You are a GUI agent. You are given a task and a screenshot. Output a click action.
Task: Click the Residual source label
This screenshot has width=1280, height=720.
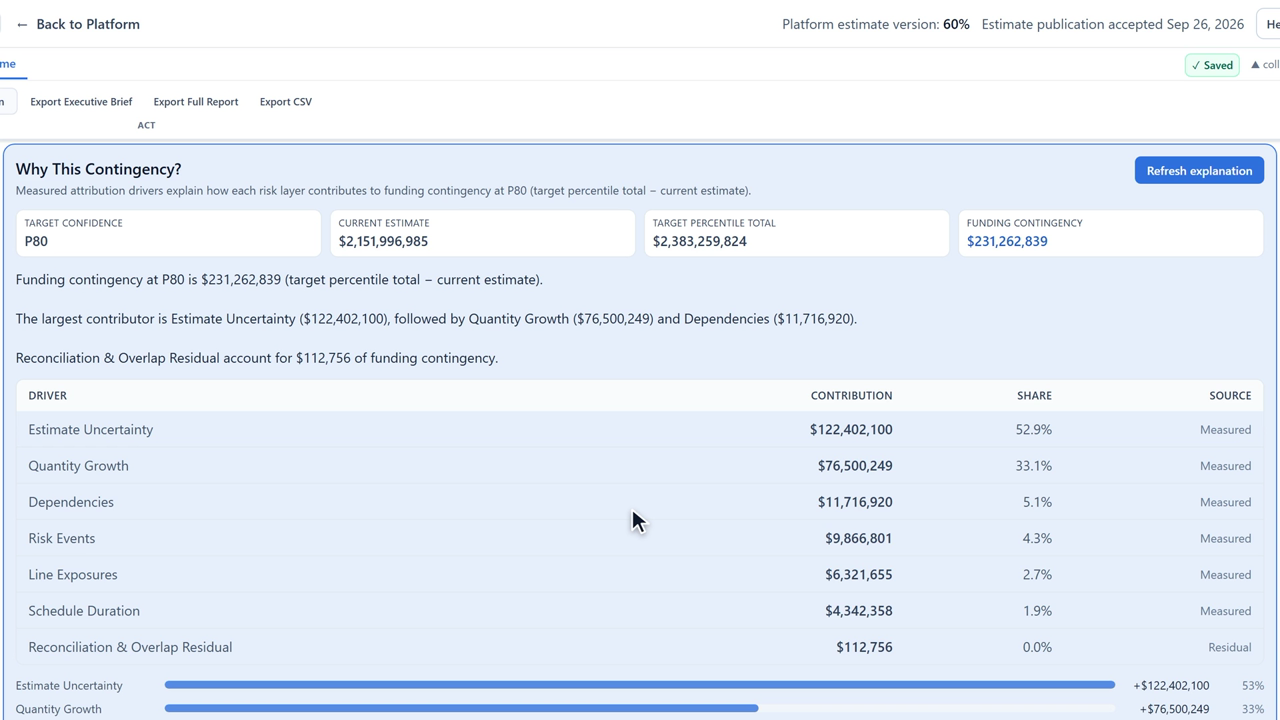[1230, 647]
